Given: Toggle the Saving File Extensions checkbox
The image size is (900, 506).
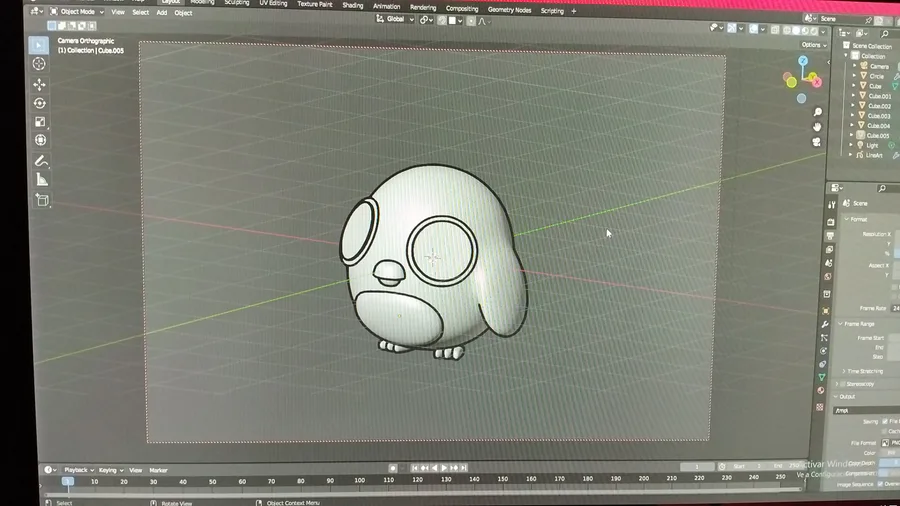Looking at the screenshot, I should [885, 422].
